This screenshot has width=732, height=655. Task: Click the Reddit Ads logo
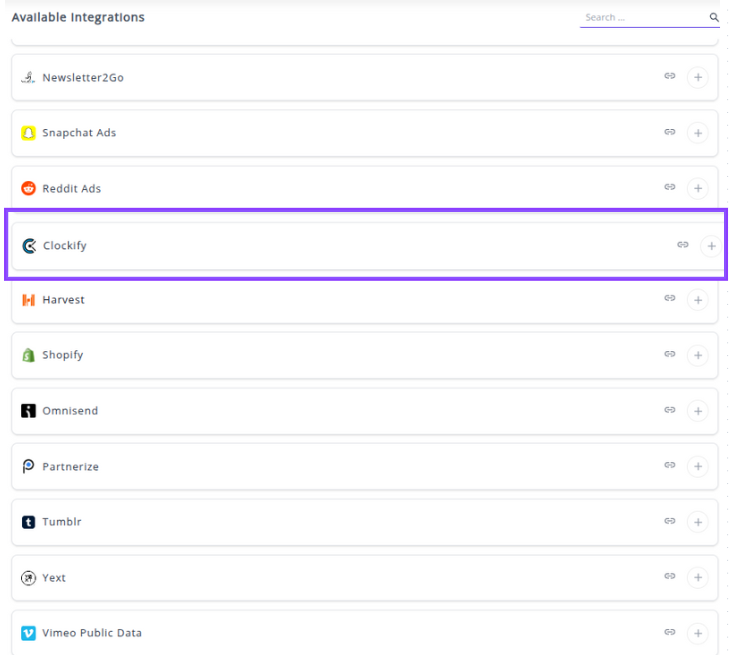(29, 188)
